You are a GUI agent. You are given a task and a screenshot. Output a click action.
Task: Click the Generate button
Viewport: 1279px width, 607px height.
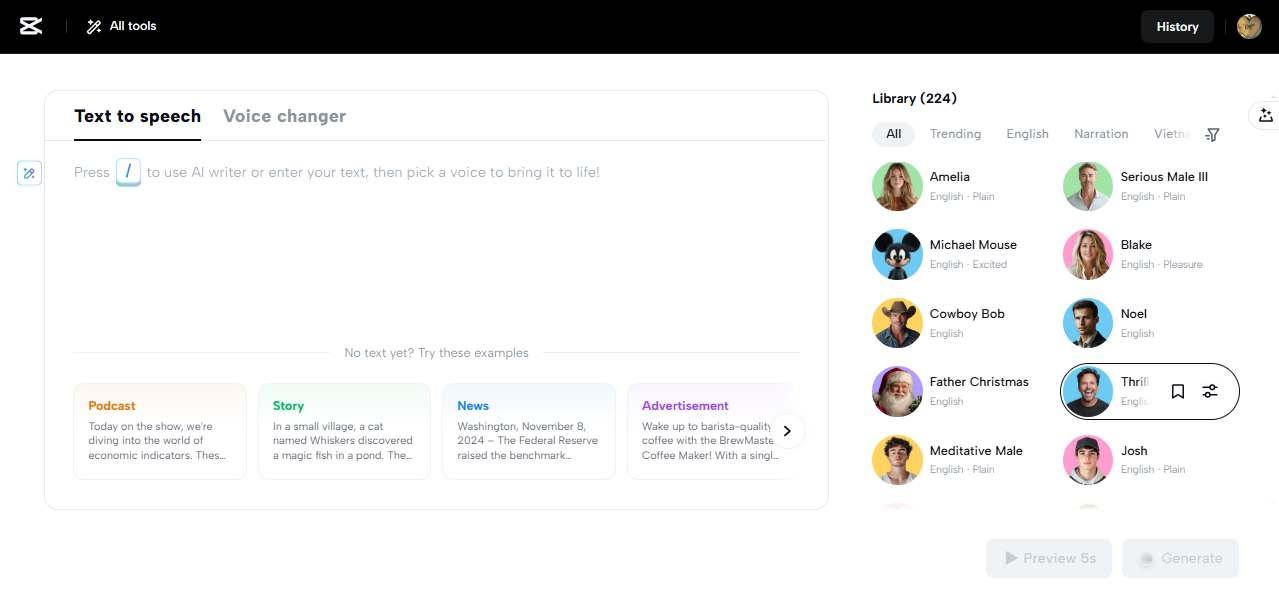click(1180, 558)
